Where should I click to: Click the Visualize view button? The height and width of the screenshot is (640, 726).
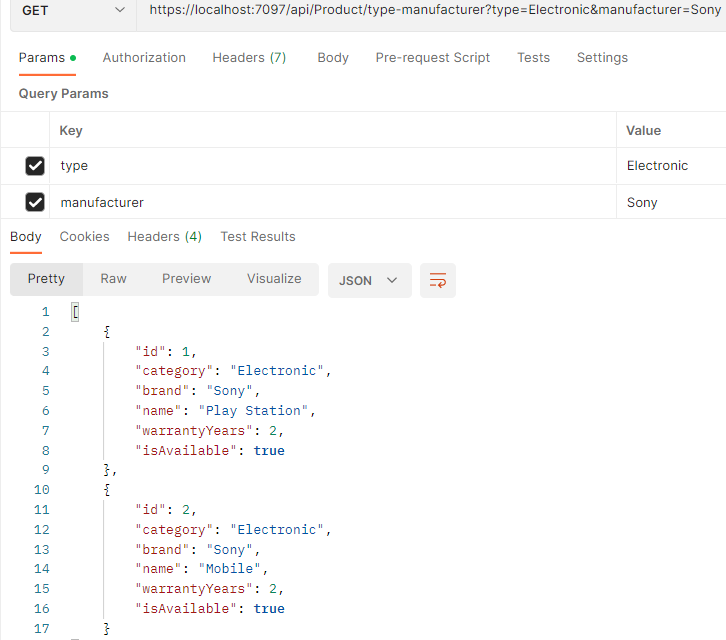(x=274, y=279)
